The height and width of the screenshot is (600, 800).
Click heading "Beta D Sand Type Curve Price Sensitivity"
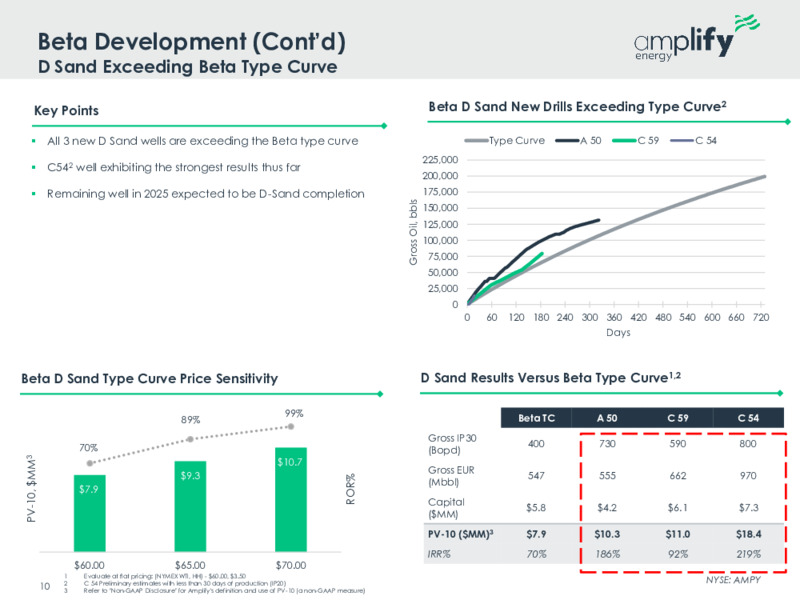pos(149,379)
